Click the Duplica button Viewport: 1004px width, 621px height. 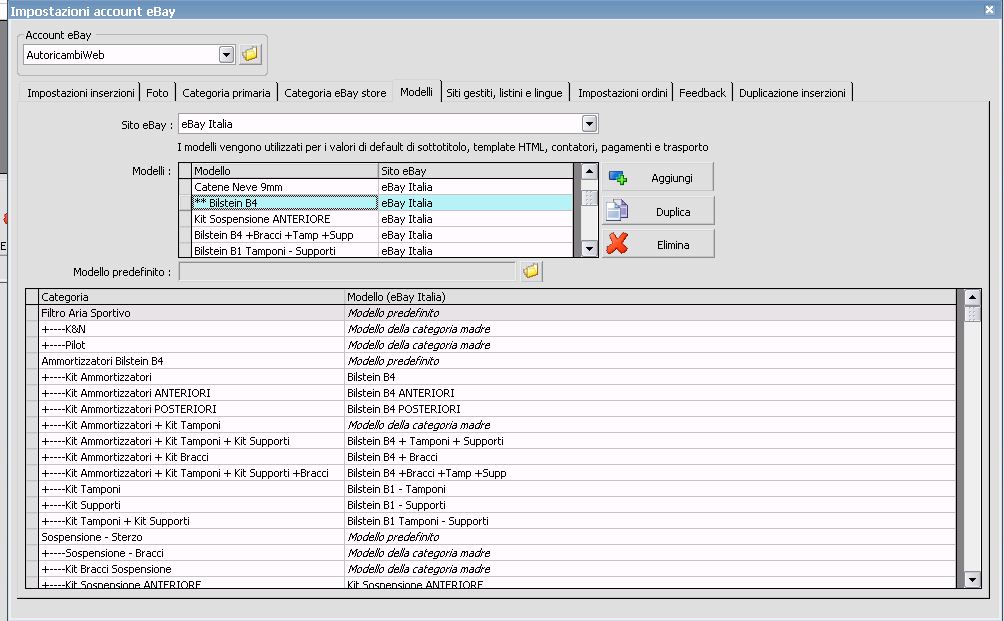click(x=658, y=211)
